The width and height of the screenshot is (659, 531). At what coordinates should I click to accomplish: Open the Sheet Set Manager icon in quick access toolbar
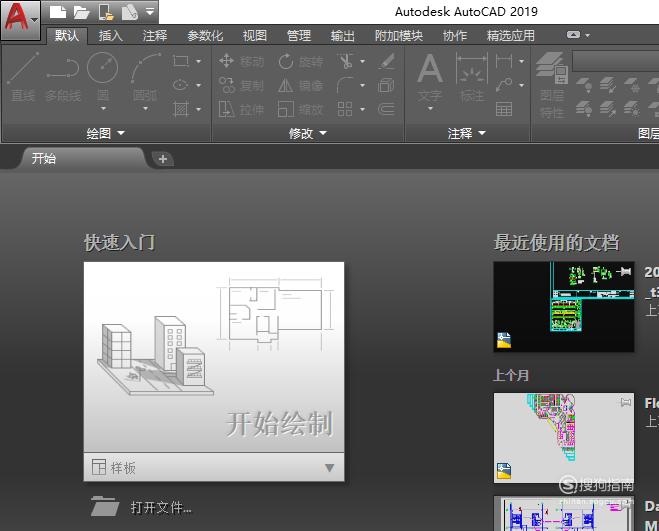(129, 12)
